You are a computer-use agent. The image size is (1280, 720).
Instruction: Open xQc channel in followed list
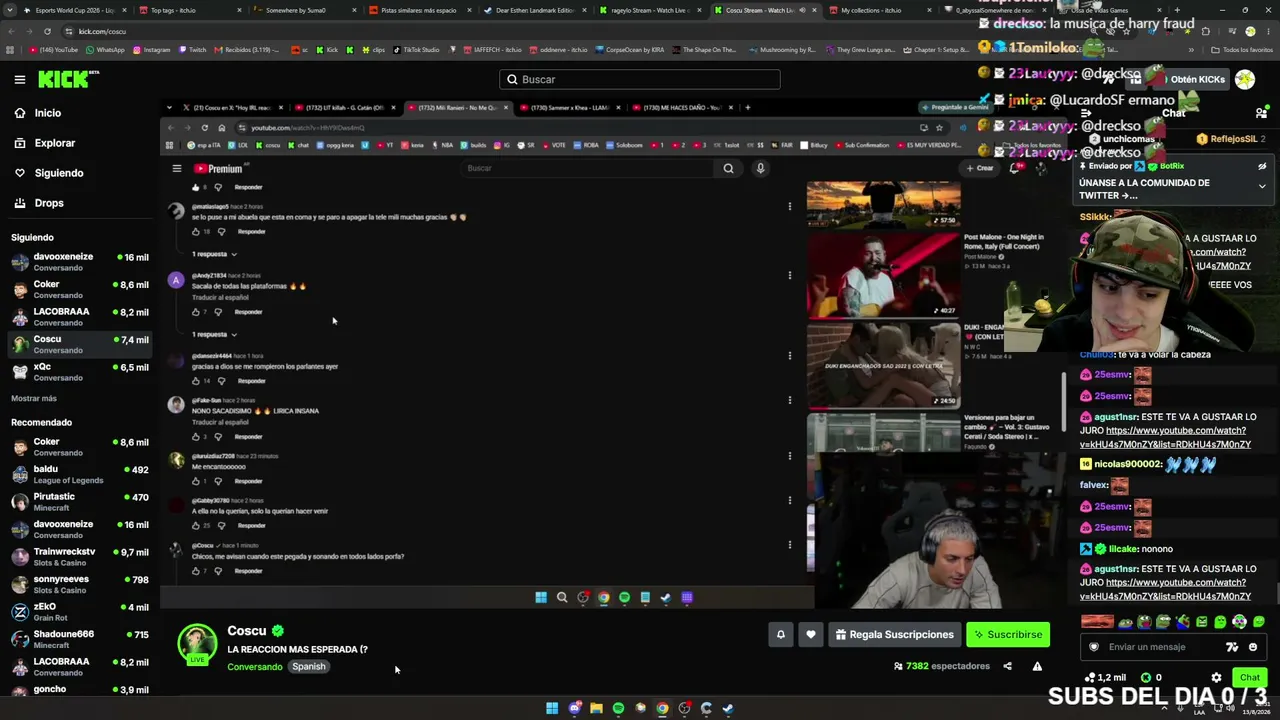[x=80, y=372]
